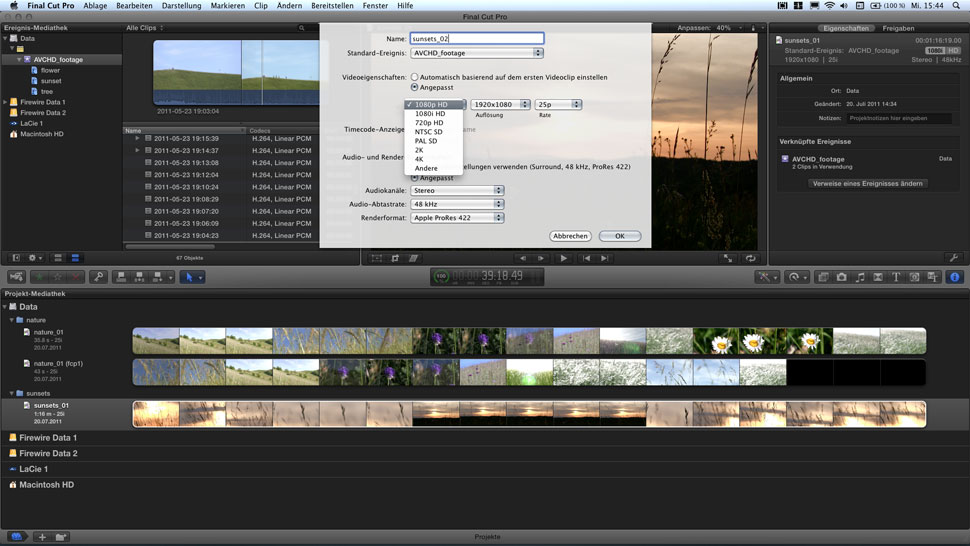Open the keyword editor key icon
This screenshot has height=546, width=970.
coord(99,277)
